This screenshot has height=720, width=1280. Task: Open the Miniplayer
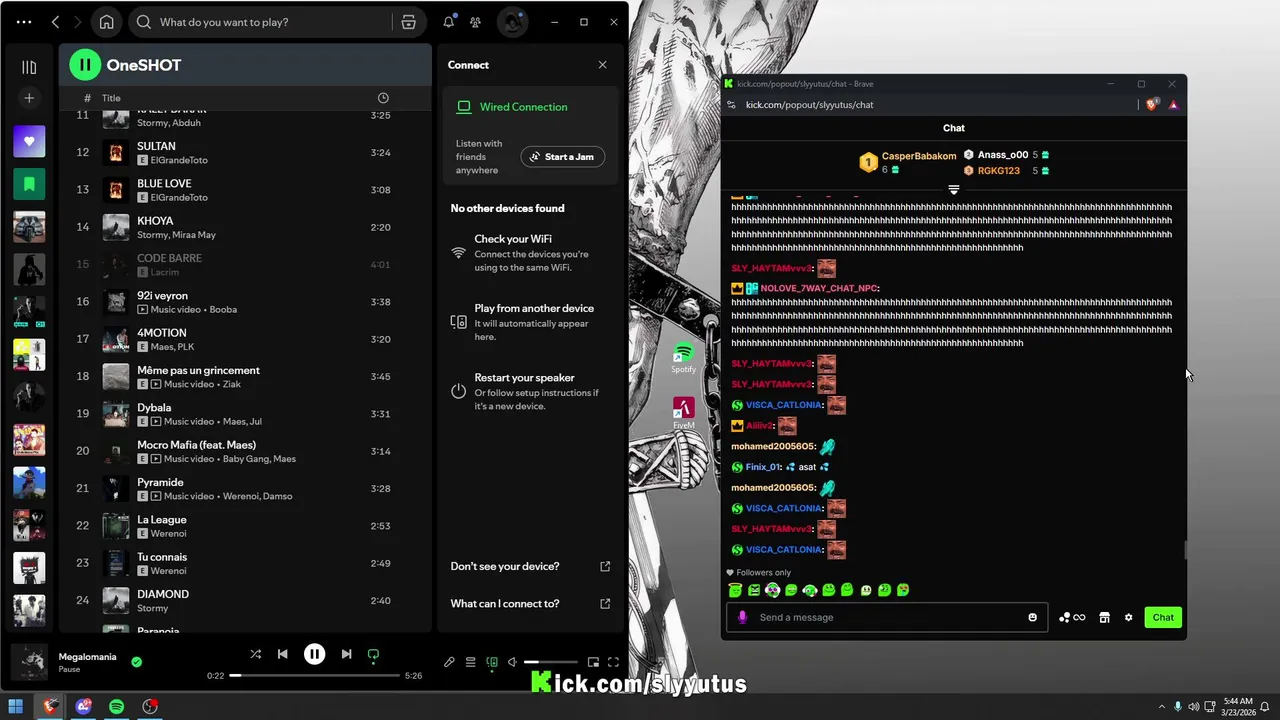pos(593,662)
